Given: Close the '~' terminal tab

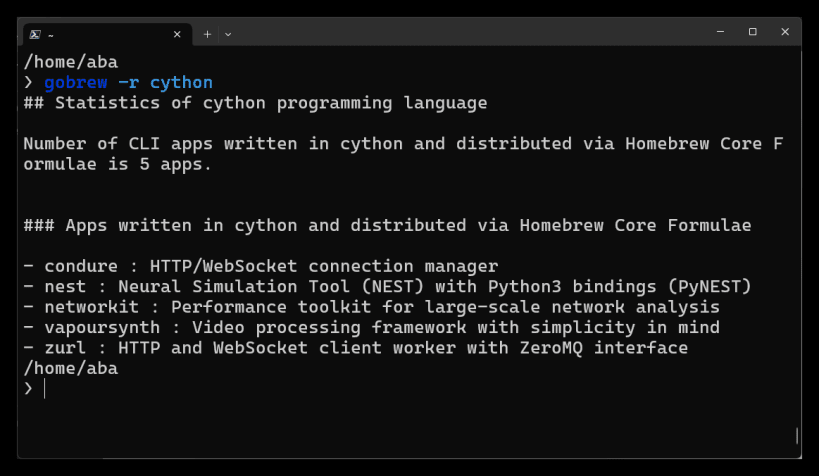Looking at the screenshot, I should coord(177,34).
